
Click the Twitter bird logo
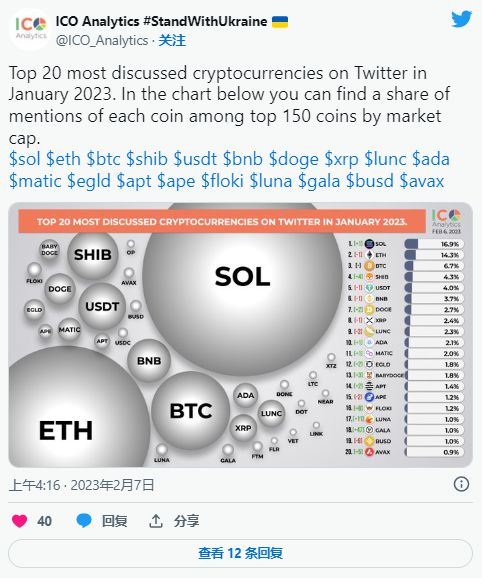[x=461, y=19]
